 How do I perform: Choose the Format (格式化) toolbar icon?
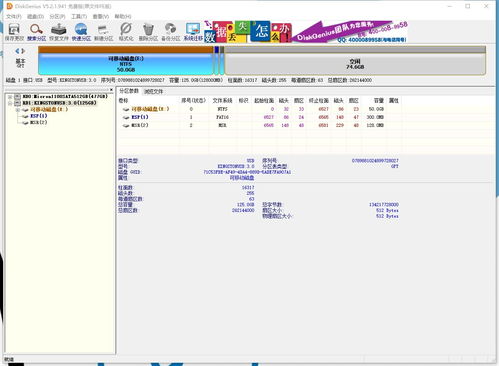click(x=126, y=32)
